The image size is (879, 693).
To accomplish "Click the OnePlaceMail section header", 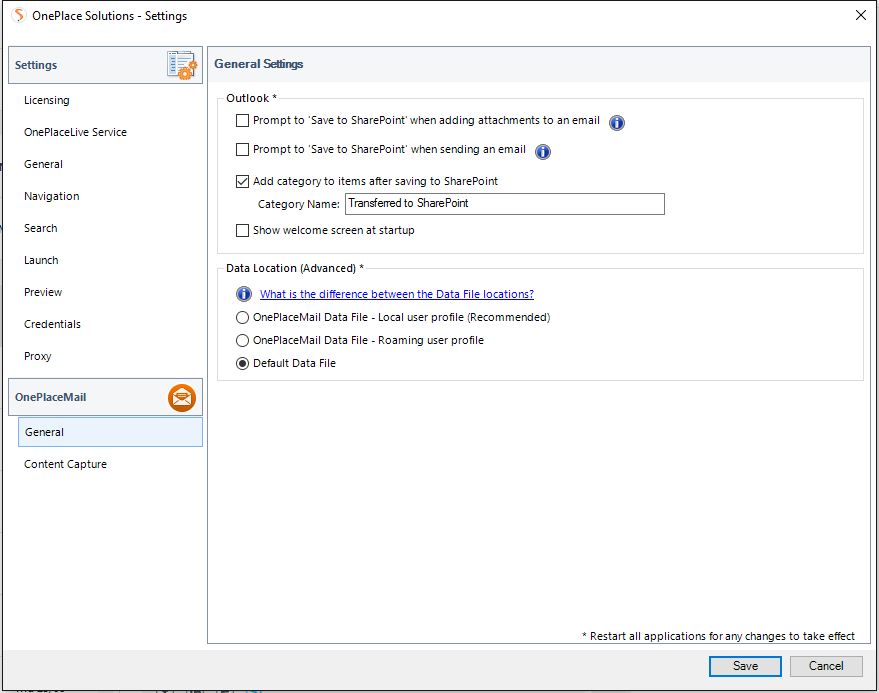I will coord(105,398).
